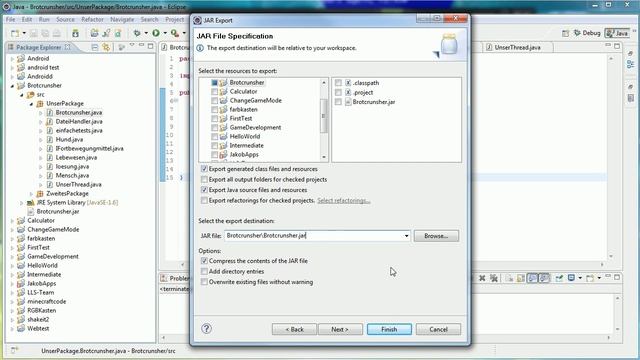The height and width of the screenshot is (360, 640).
Task: Click the New Java Package toolbar icon
Action: (x=95, y=33)
